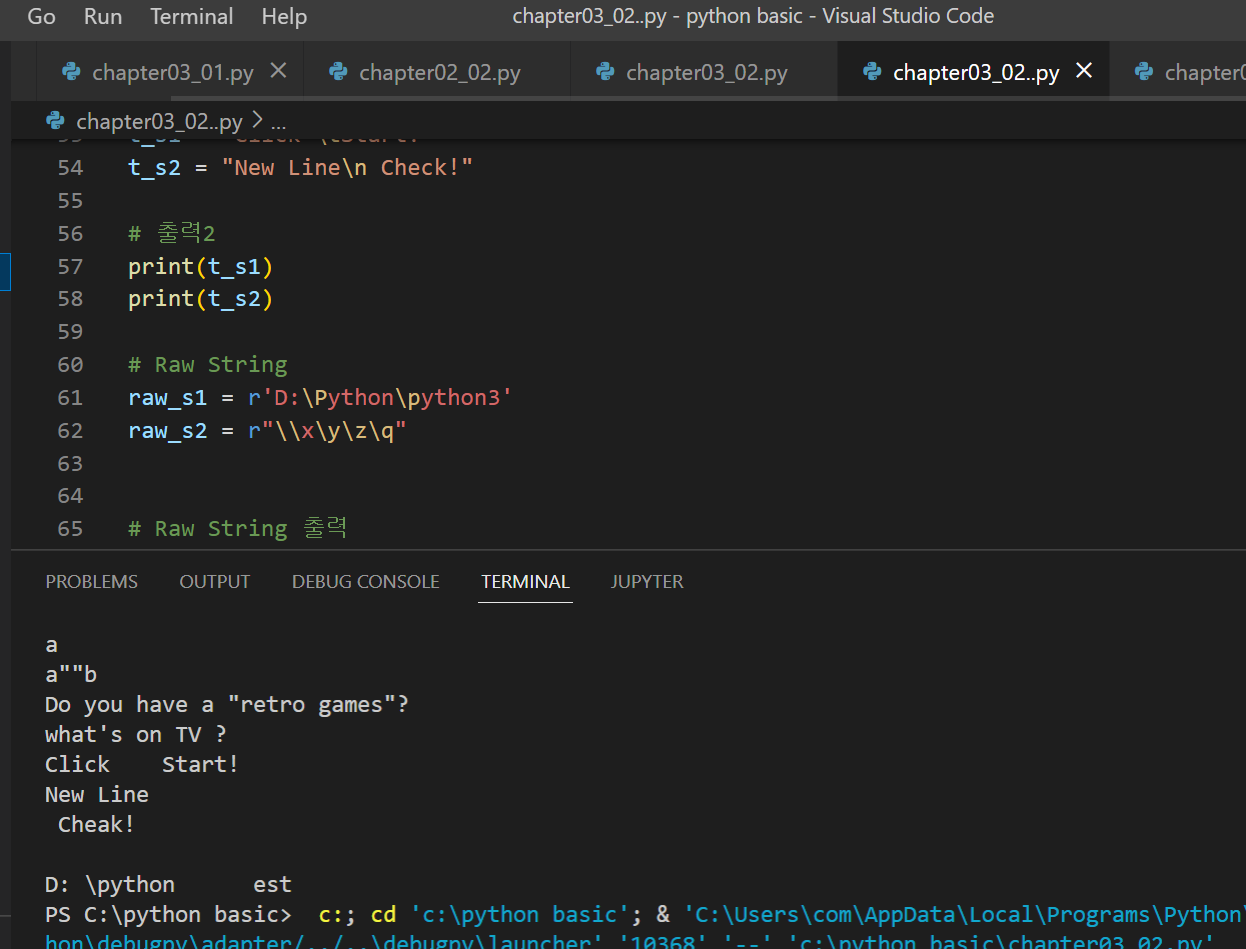This screenshot has width=1246, height=949.
Task: Click Python icon on chapter03_01.py tab
Action: click(x=71, y=72)
